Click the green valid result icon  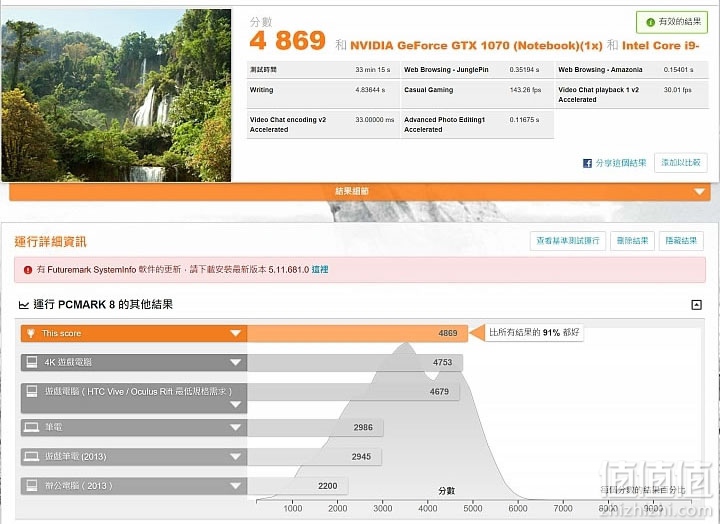pos(650,22)
